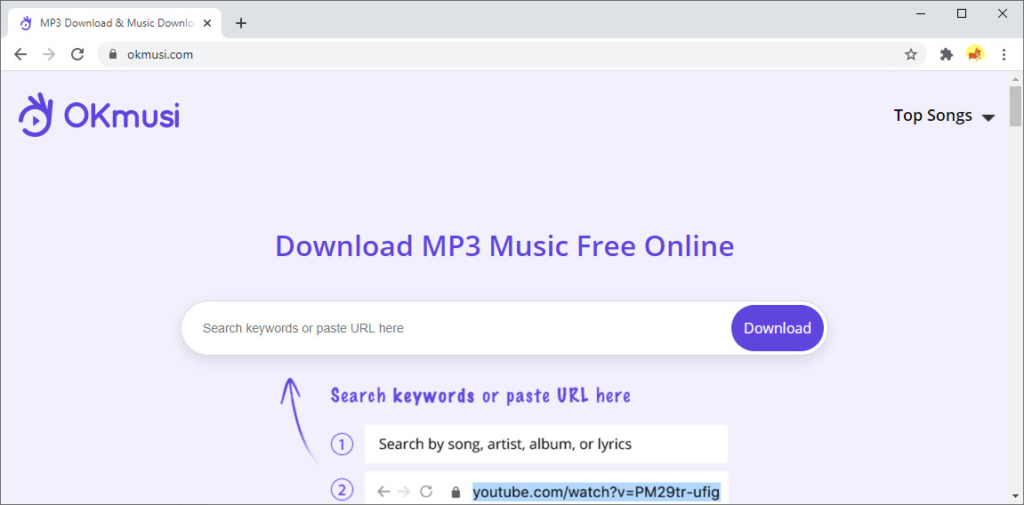
Task: Click the purple Download button
Action: pyautogui.click(x=777, y=328)
